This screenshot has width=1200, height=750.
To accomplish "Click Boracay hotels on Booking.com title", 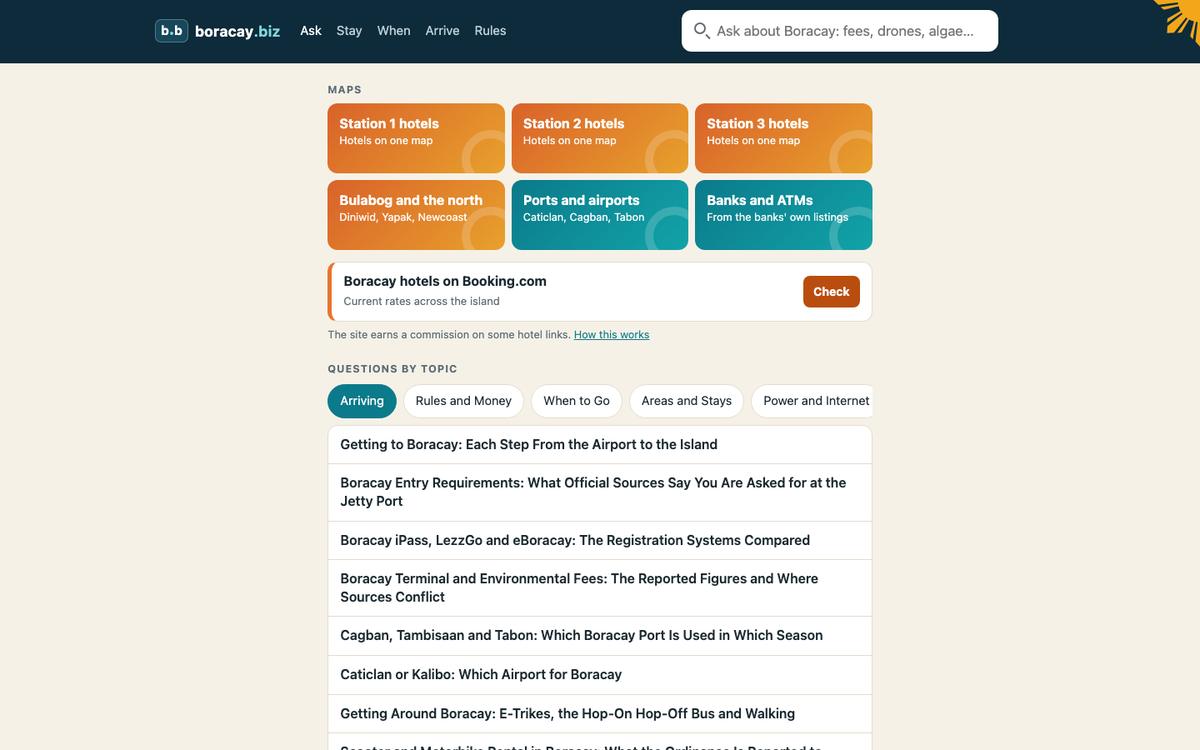I will [445, 281].
